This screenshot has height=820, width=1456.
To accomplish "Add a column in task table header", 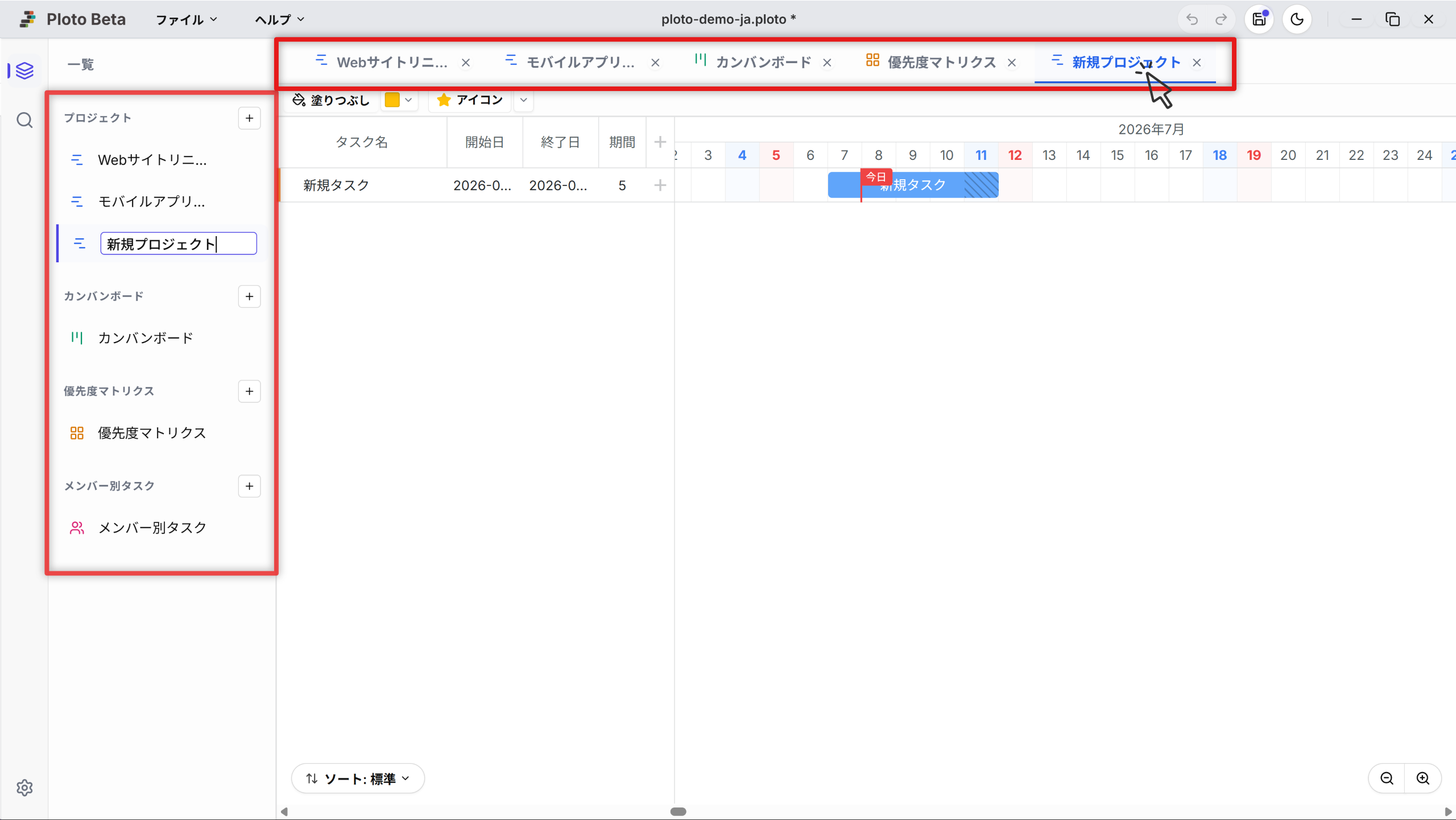I will pos(660,142).
